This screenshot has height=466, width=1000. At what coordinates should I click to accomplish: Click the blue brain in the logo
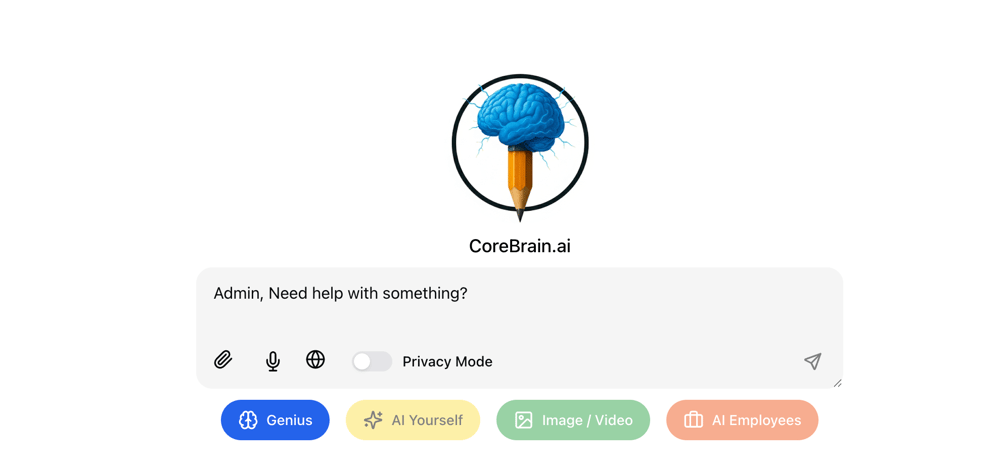[x=520, y=116]
